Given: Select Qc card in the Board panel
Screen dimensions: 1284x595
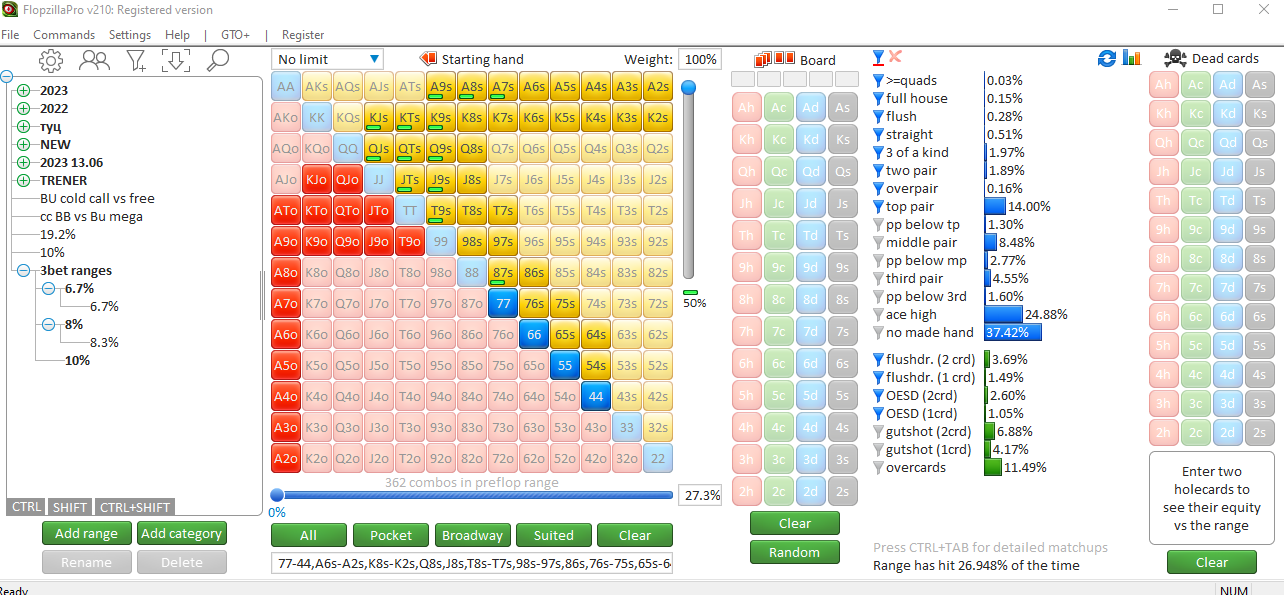Looking at the screenshot, I should [x=778, y=172].
